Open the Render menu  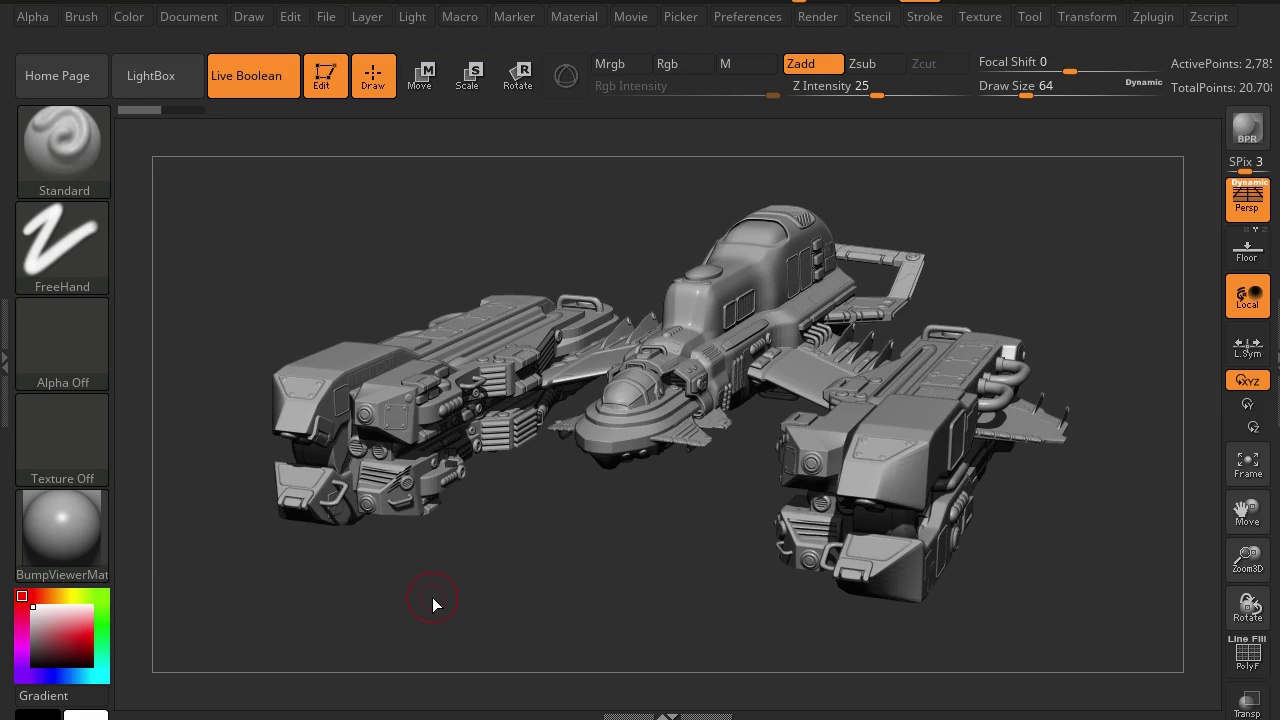click(x=817, y=16)
